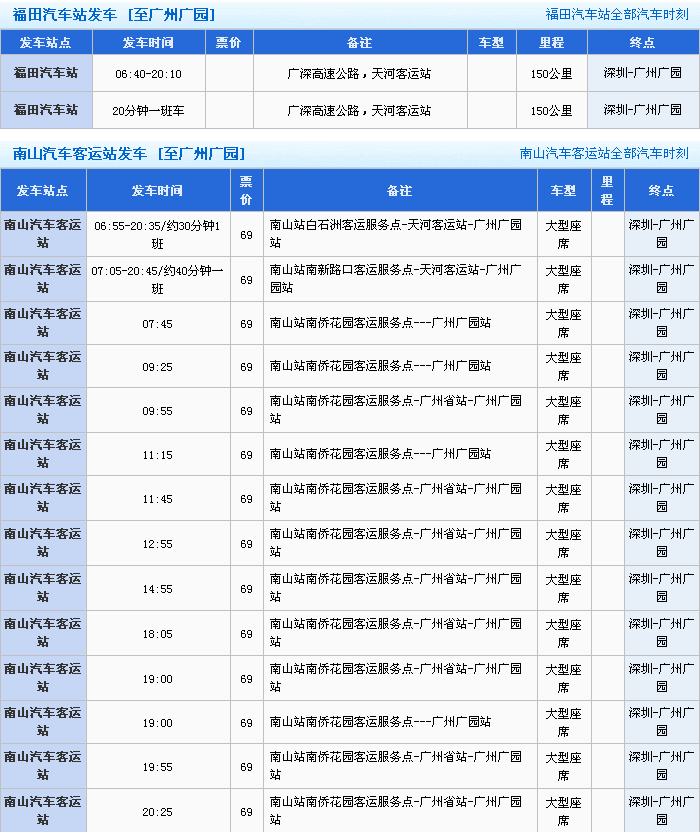
Task: Select the 20分钟一班车 cell
Action: tap(149, 111)
